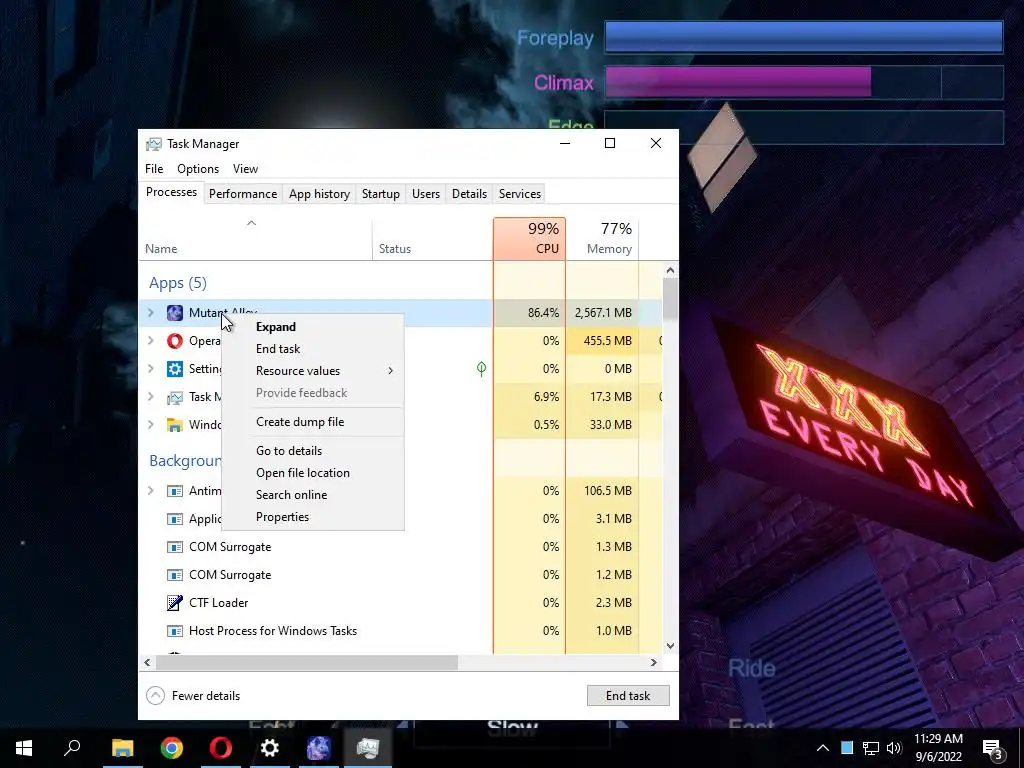Launch Google Chrome from the taskbar
Image resolution: width=1024 pixels, height=768 pixels.
(172, 748)
